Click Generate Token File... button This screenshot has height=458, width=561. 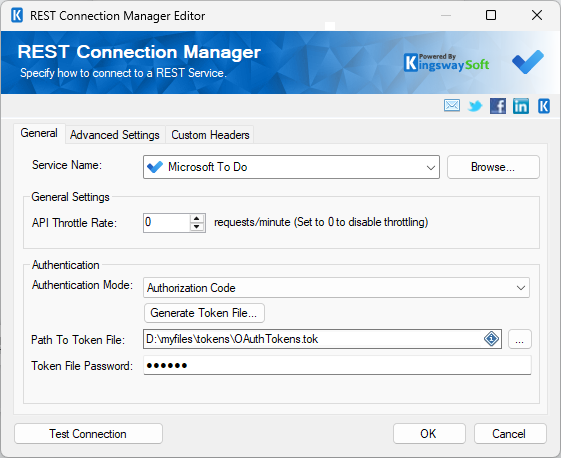(x=204, y=313)
